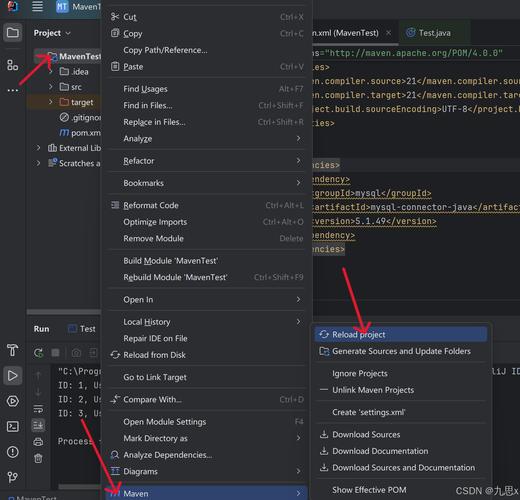Screen dimensions: 520x500
Task: Open the Bookmarks submenu
Action: click(207, 183)
